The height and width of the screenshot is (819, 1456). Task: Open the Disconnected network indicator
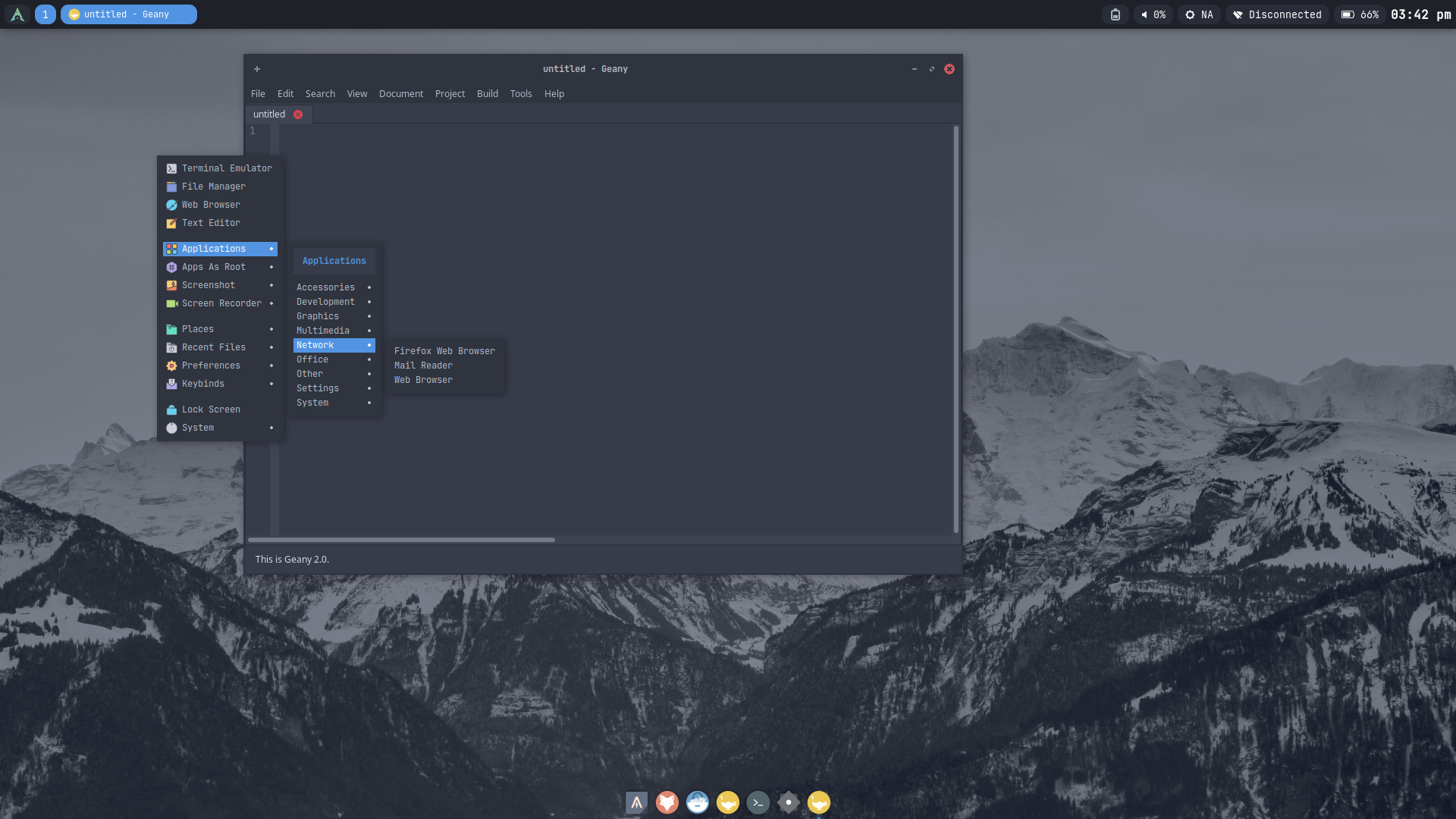[1277, 14]
